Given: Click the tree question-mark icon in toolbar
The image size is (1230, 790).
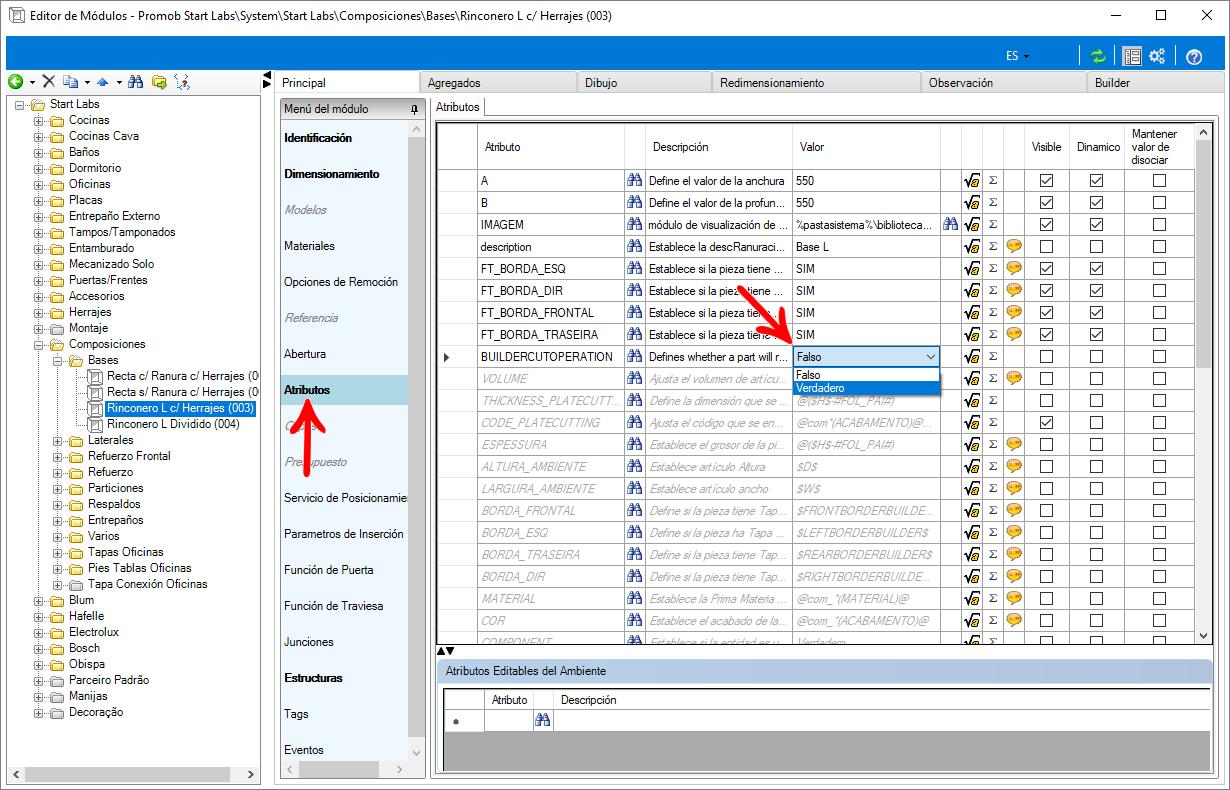Looking at the screenshot, I should (x=181, y=82).
